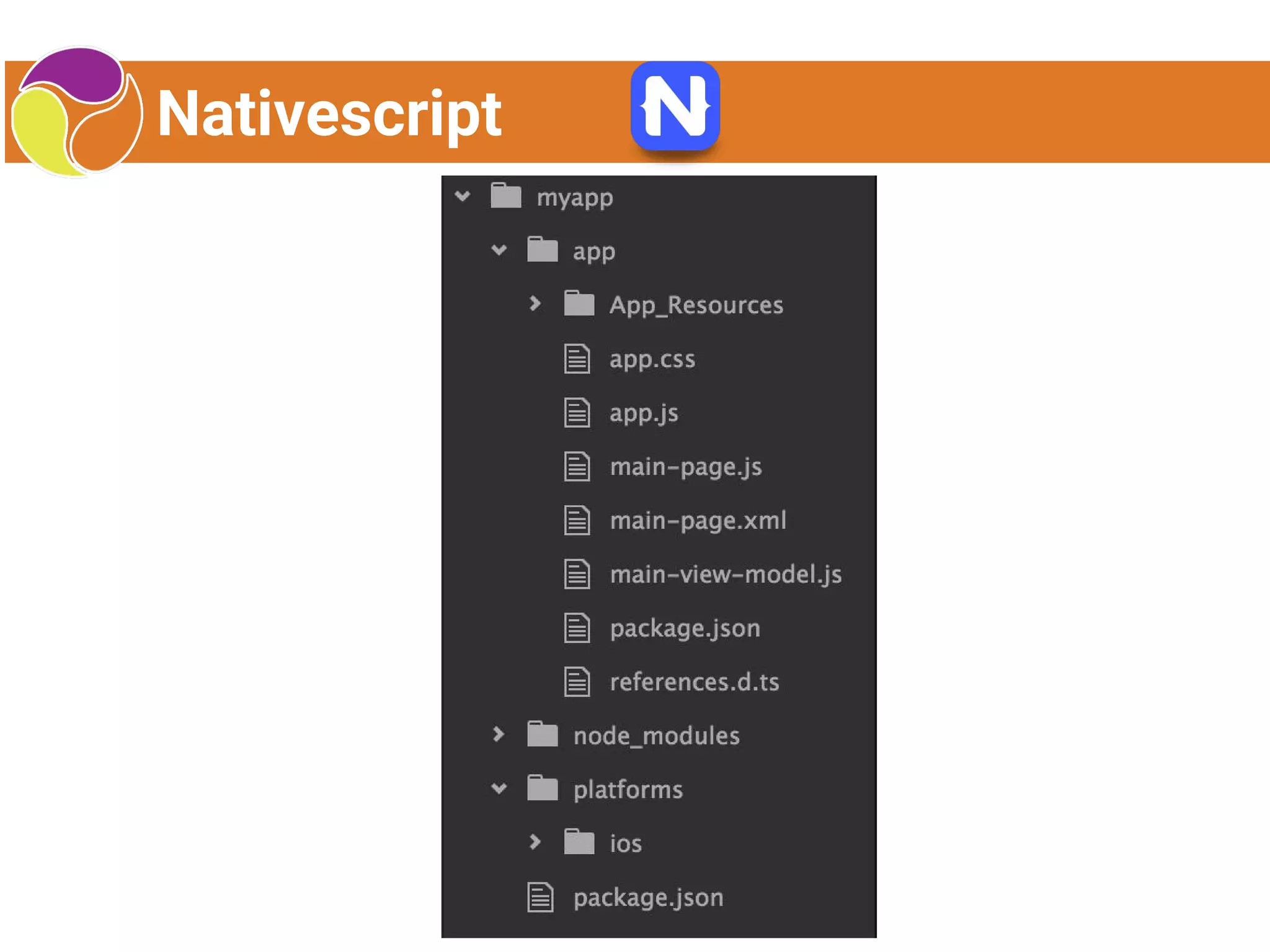The height and width of the screenshot is (952, 1270).
Task: Select the app folder label
Action: [x=594, y=252]
